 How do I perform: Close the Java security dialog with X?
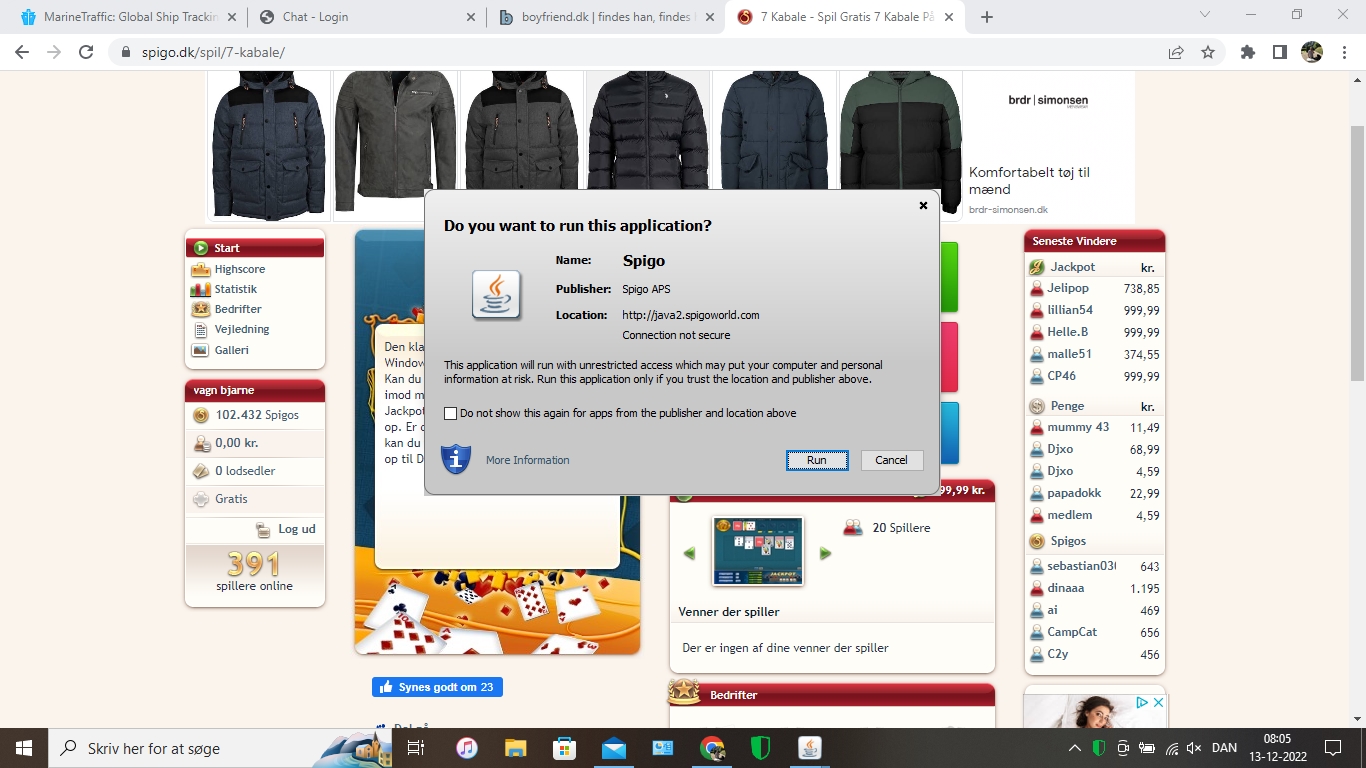pos(923,205)
